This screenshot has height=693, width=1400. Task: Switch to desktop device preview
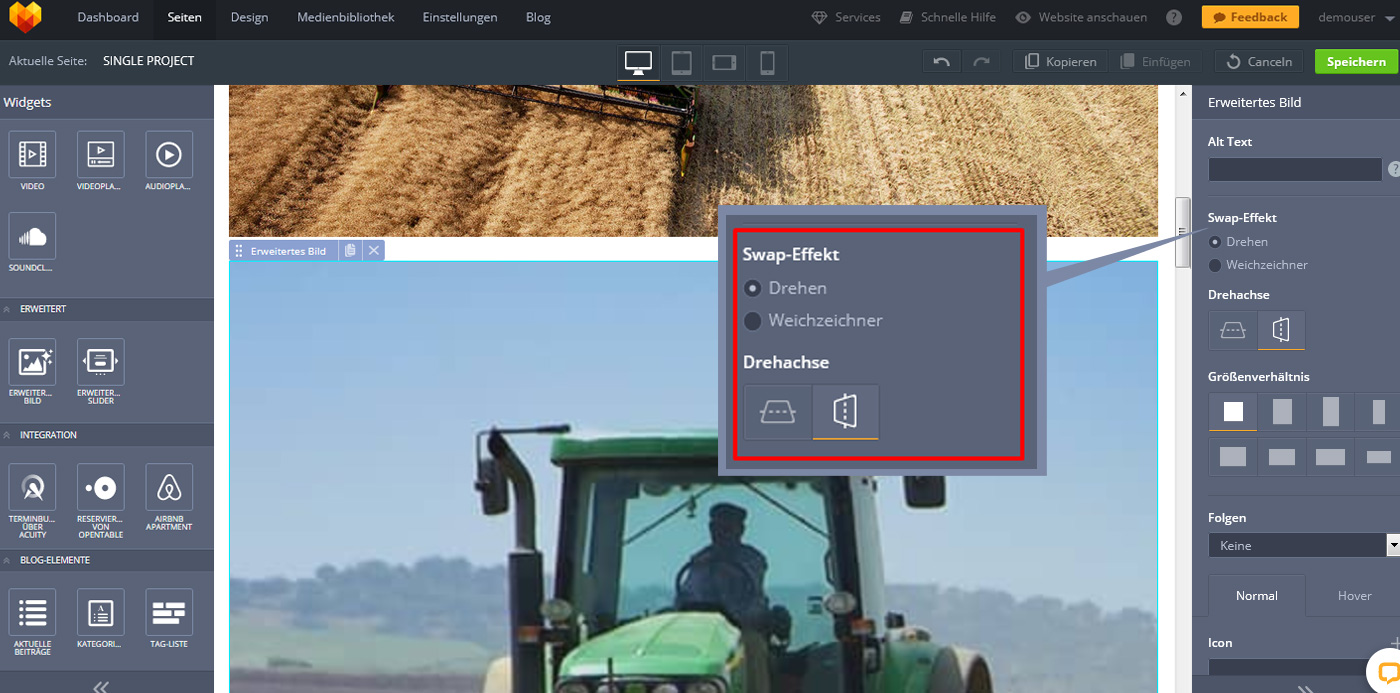(638, 62)
